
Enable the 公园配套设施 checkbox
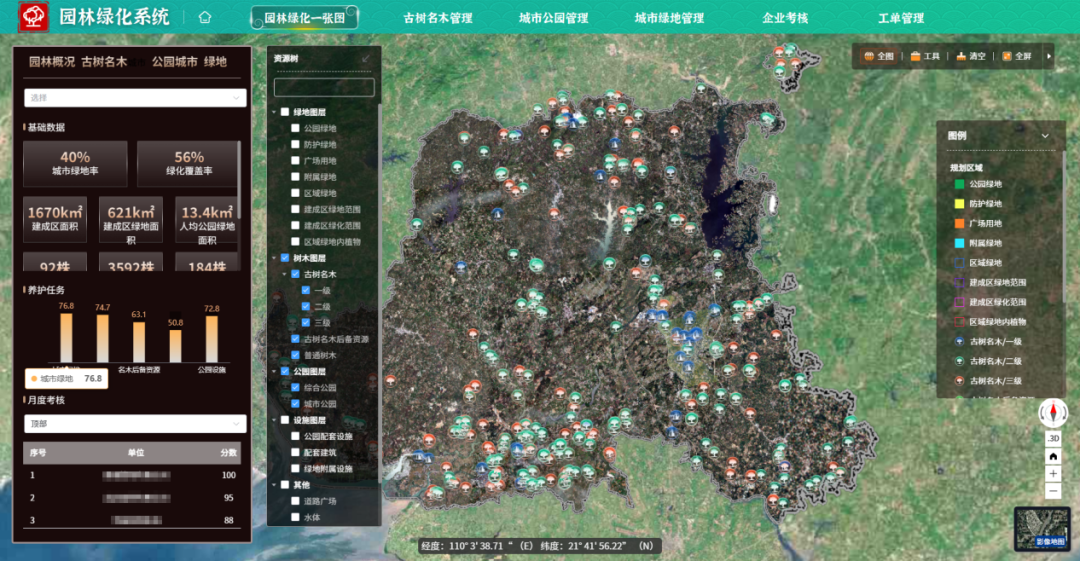(295, 436)
